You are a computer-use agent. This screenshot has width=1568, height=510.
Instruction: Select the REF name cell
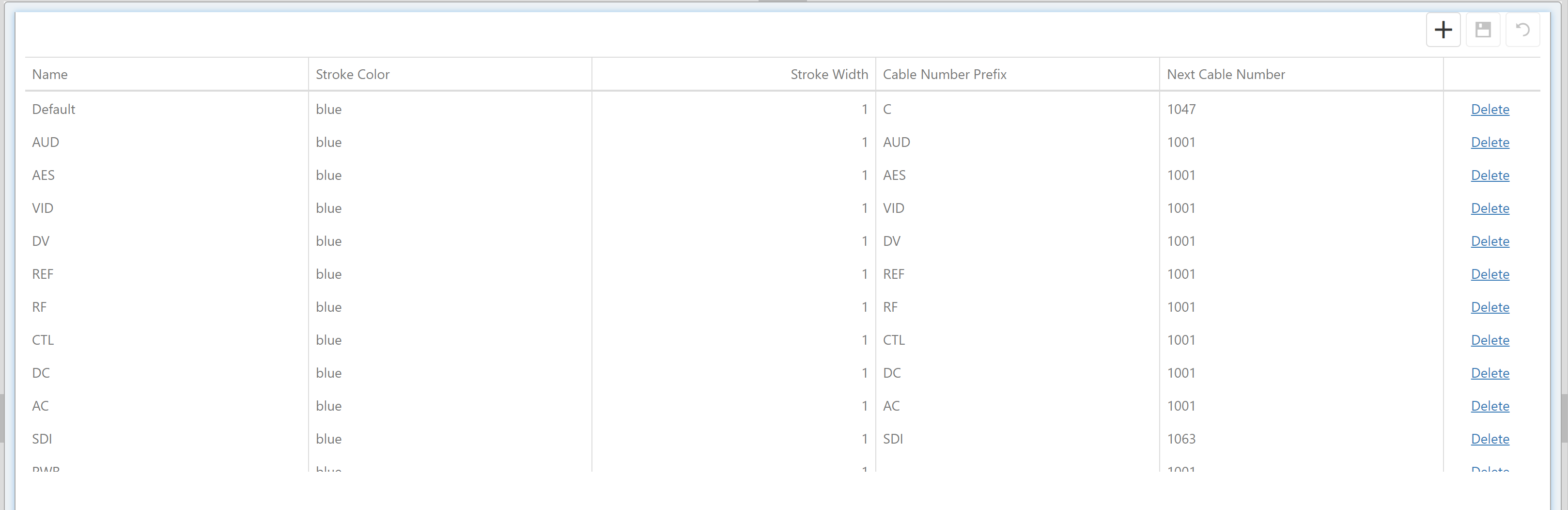(43, 274)
